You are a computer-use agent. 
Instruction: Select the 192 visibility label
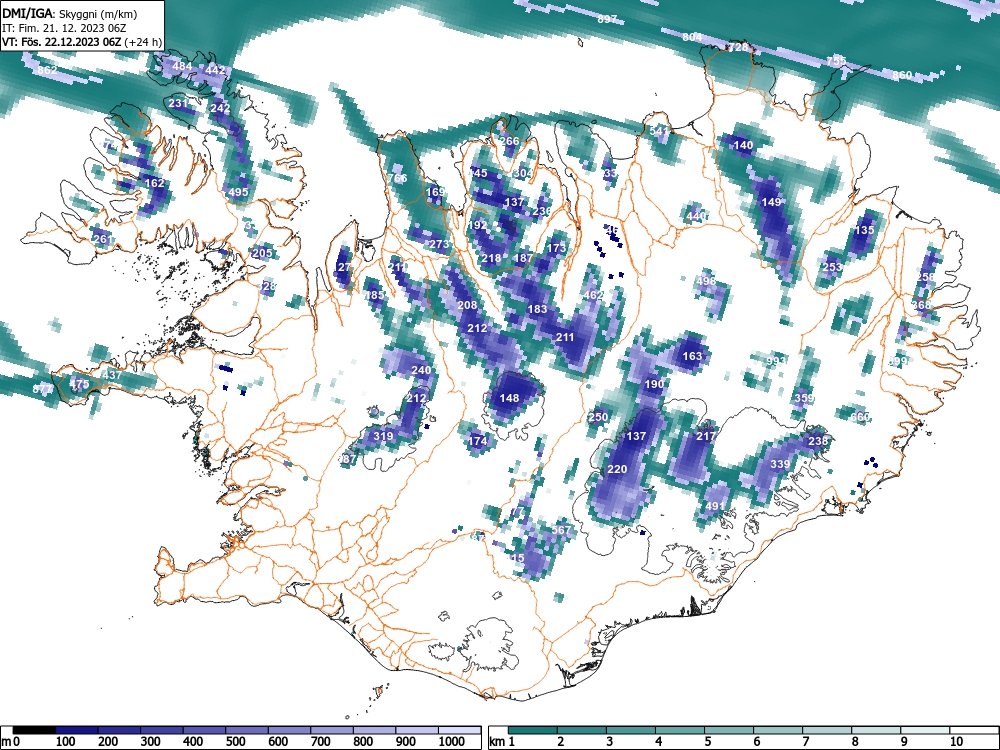(x=477, y=225)
